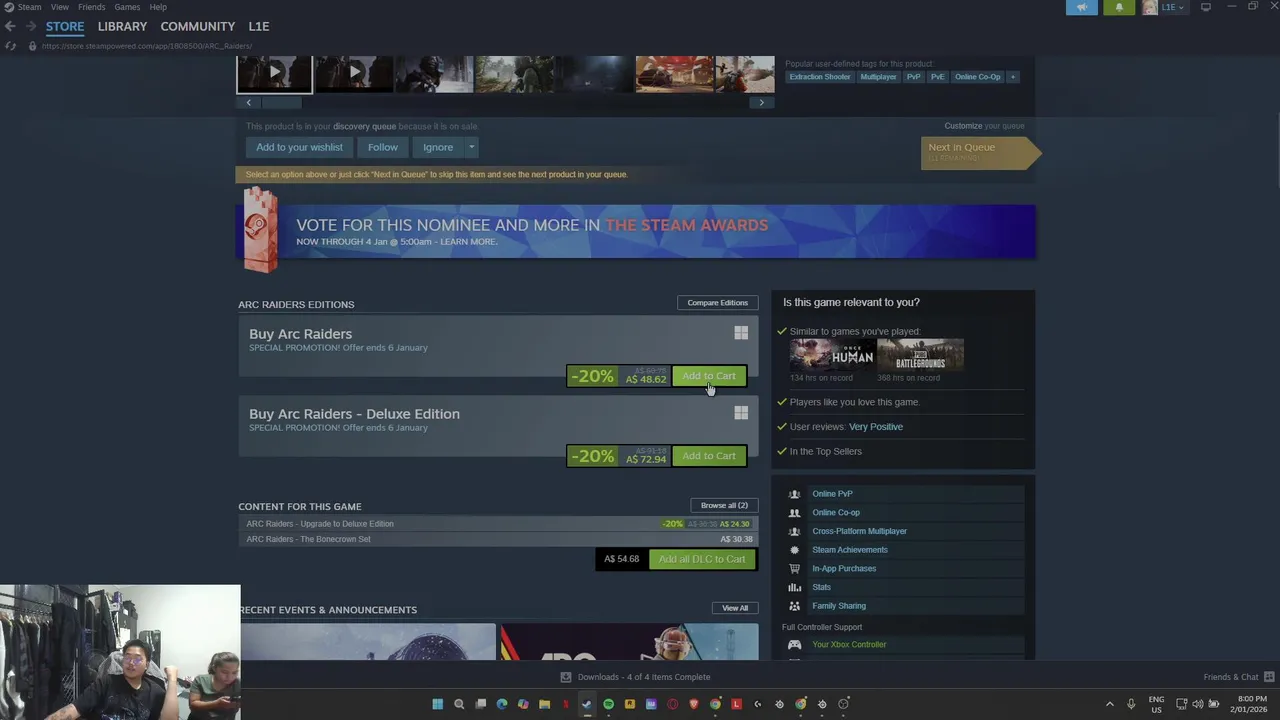Open Friends & Chat panel

pos(1238,677)
